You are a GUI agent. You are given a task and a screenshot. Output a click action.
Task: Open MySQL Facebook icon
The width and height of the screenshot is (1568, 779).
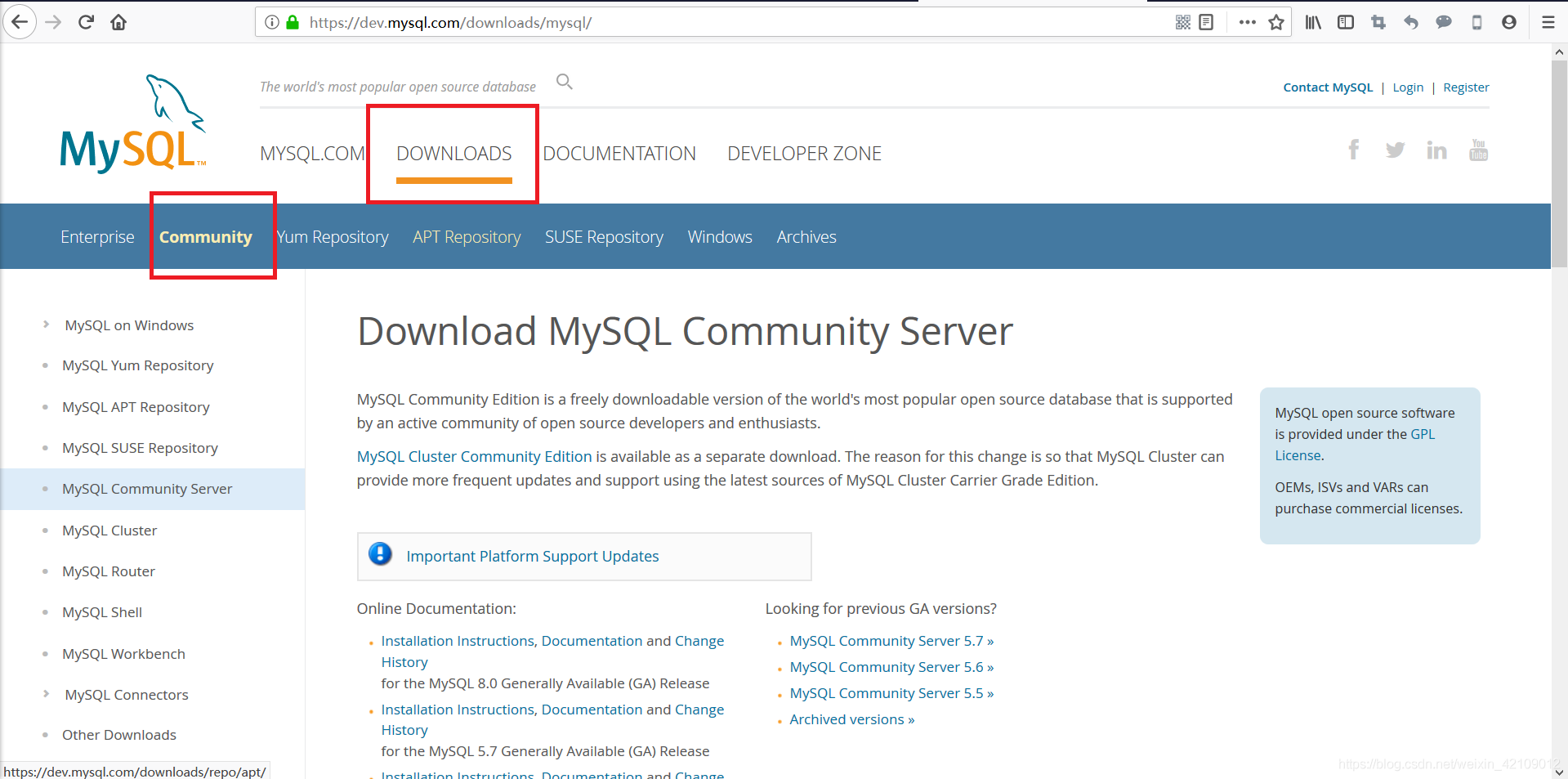(x=1354, y=150)
